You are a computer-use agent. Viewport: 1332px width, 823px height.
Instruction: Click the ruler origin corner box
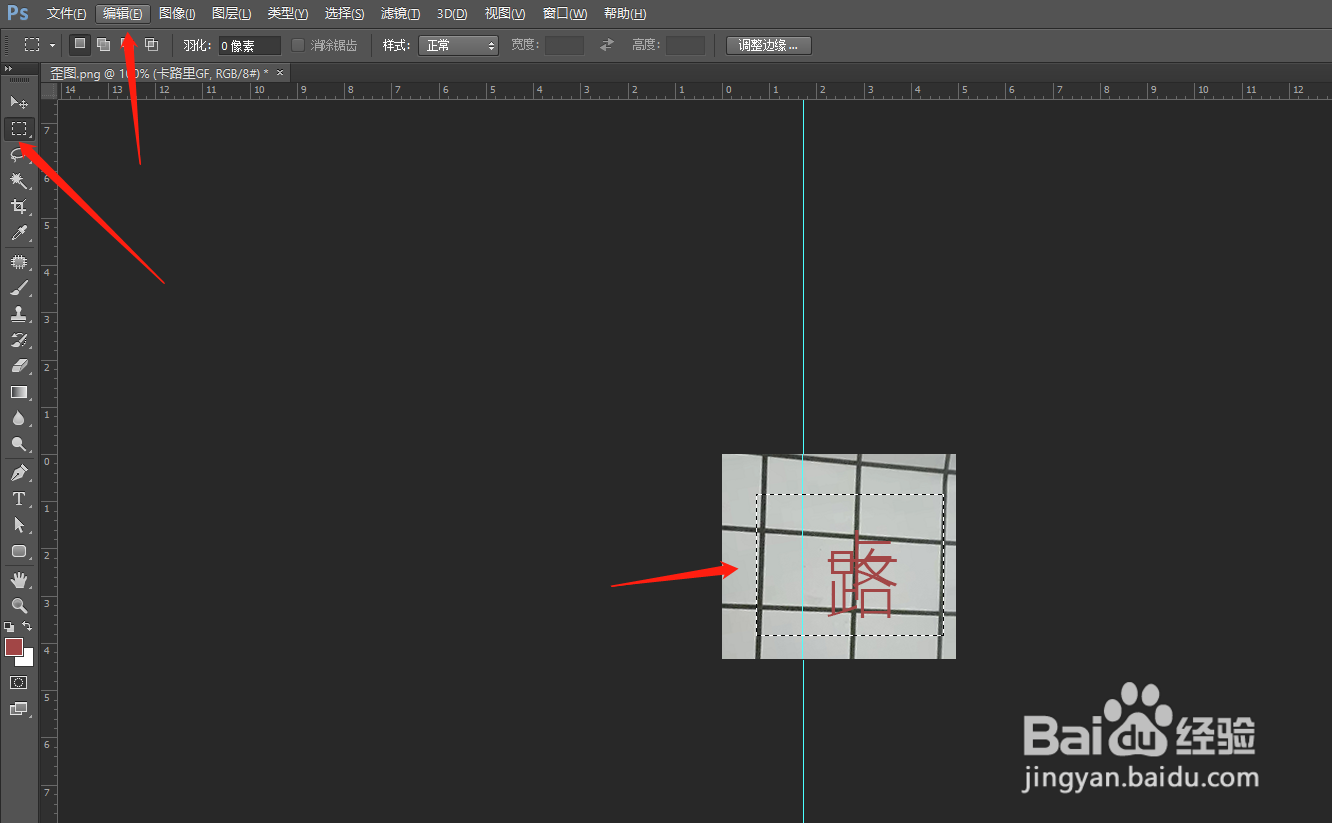coord(49,91)
